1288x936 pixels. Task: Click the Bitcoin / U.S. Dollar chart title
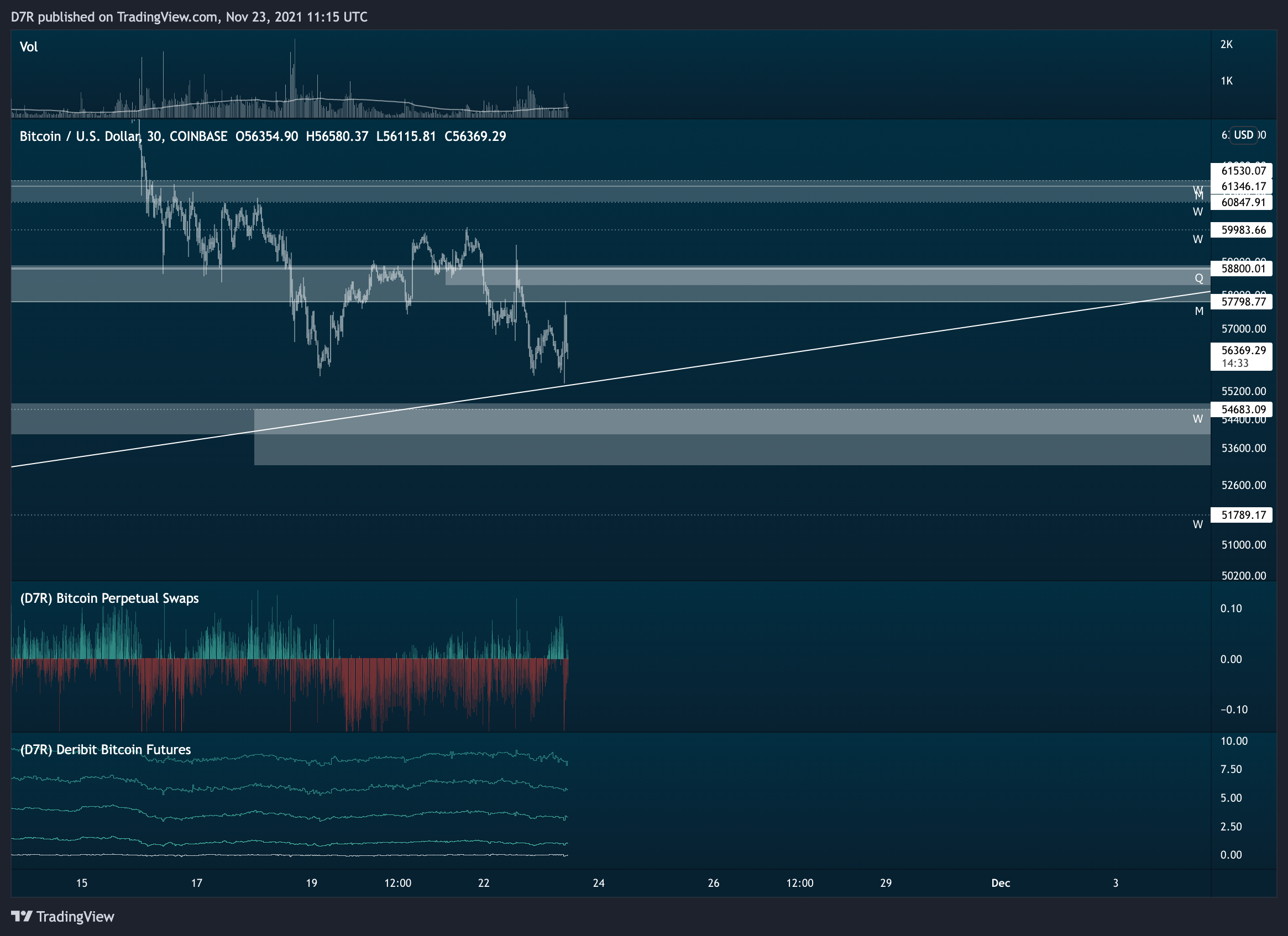tap(123, 136)
